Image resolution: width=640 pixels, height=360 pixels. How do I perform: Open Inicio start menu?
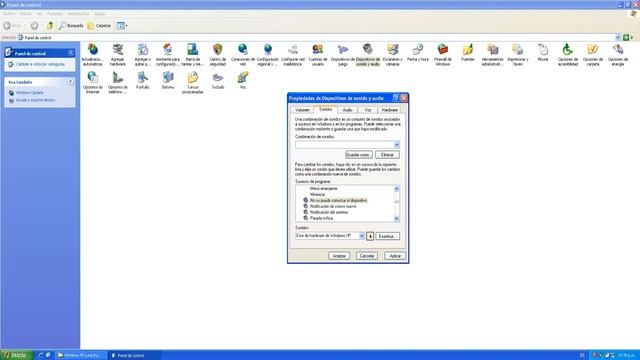pos(16,355)
